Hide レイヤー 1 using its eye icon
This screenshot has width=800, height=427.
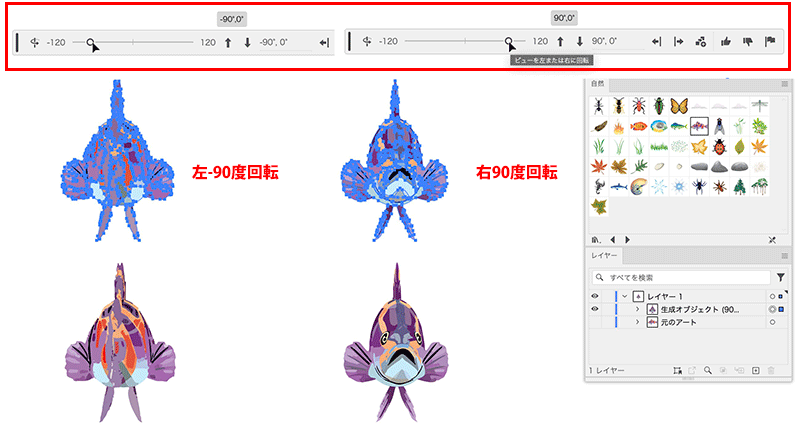pyautogui.click(x=595, y=297)
